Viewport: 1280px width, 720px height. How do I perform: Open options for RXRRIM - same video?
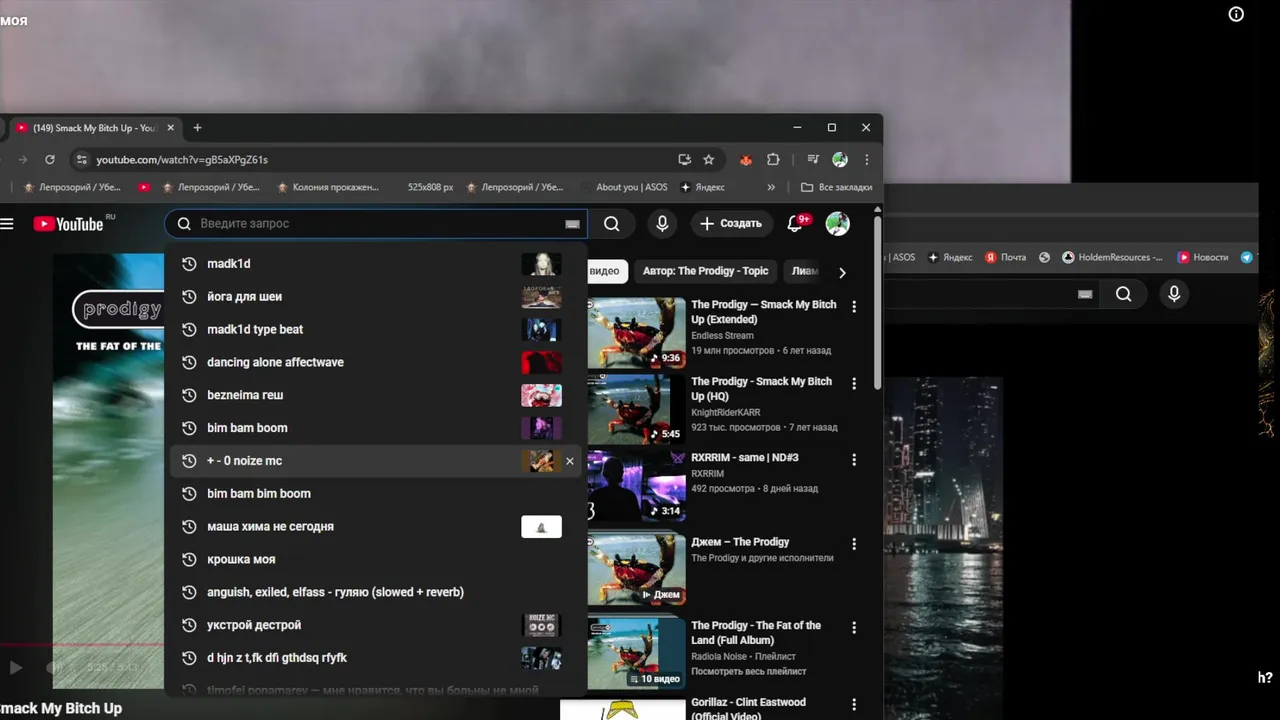854,460
